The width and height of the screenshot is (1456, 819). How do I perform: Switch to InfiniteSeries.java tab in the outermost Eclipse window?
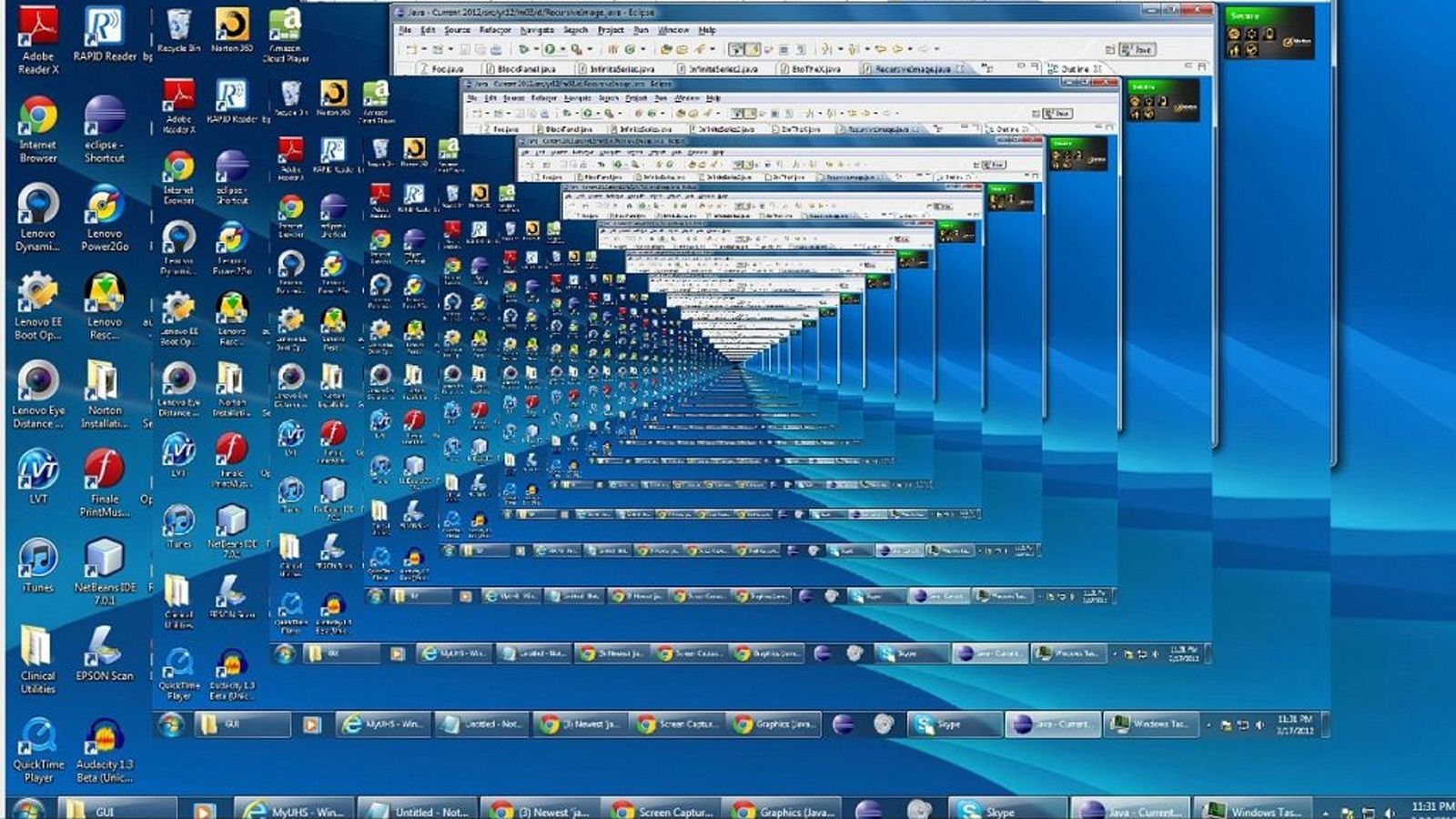(622, 68)
